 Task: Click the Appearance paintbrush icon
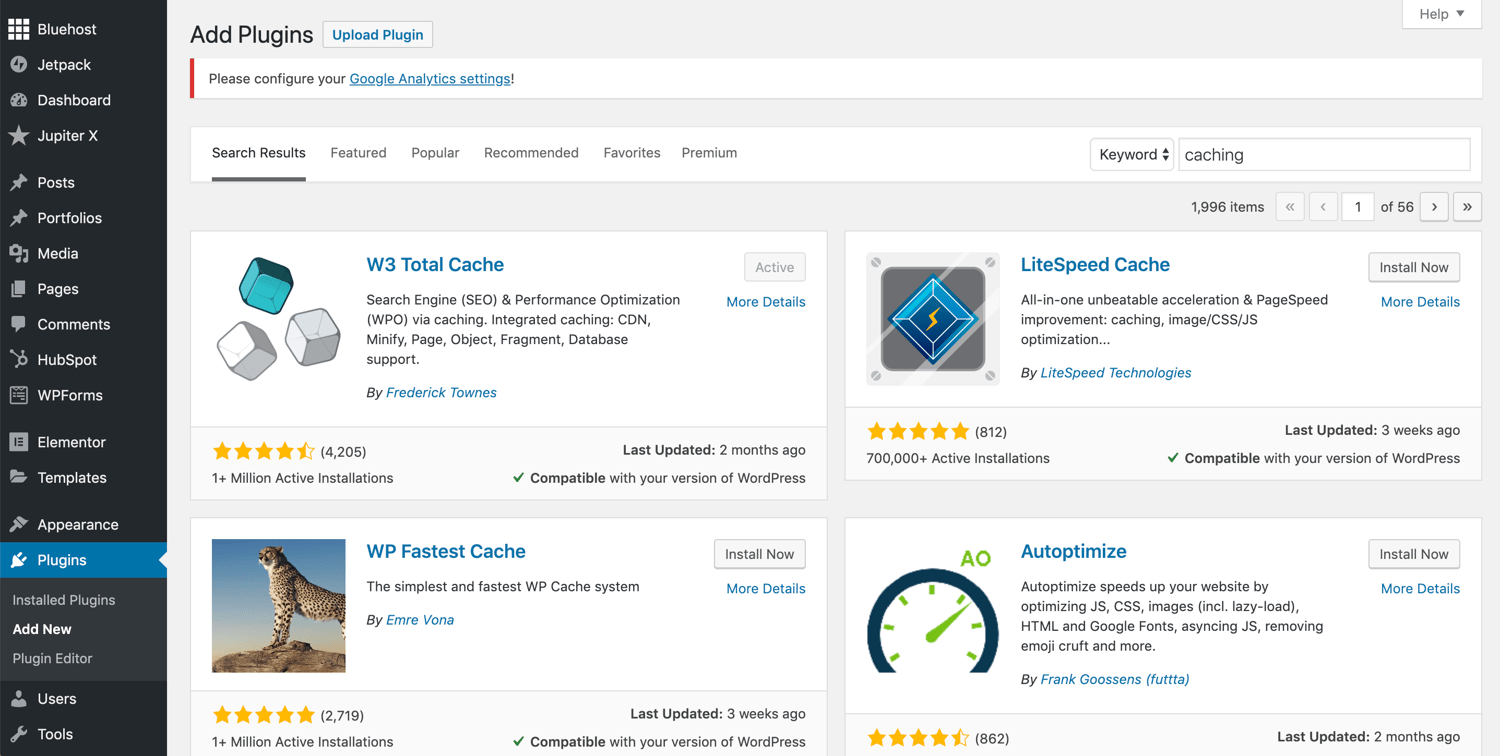pyautogui.click(x=18, y=525)
